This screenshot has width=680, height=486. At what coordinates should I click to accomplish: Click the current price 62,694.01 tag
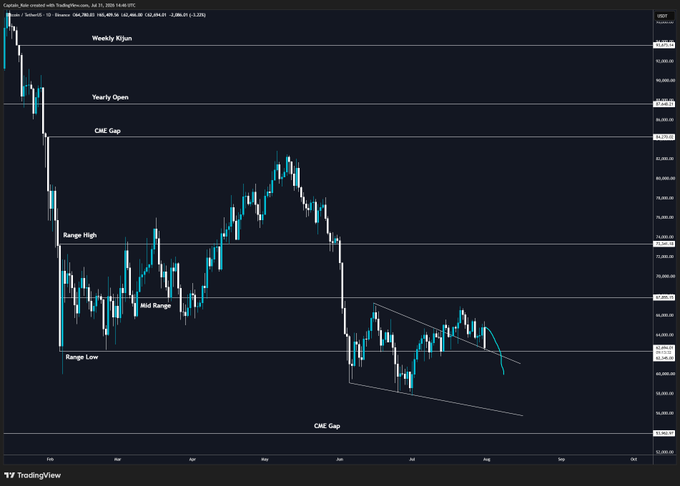click(x=664, y=348)
